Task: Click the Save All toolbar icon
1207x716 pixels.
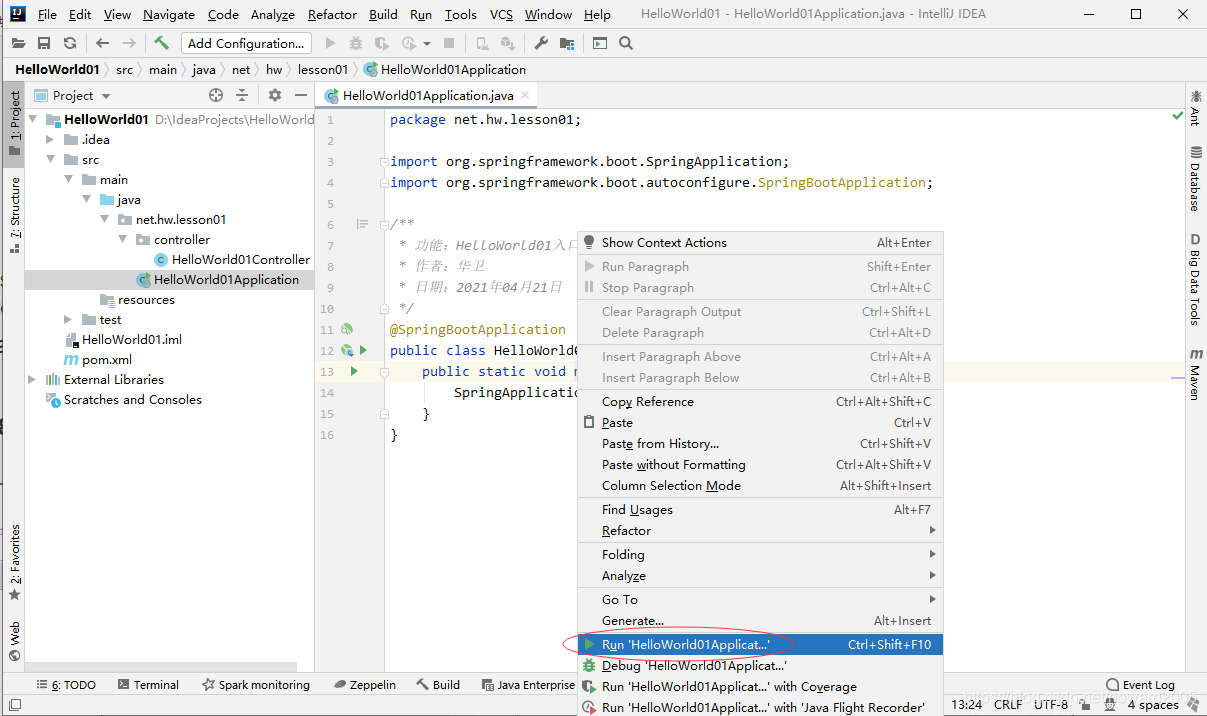Action: pos(44,43)
